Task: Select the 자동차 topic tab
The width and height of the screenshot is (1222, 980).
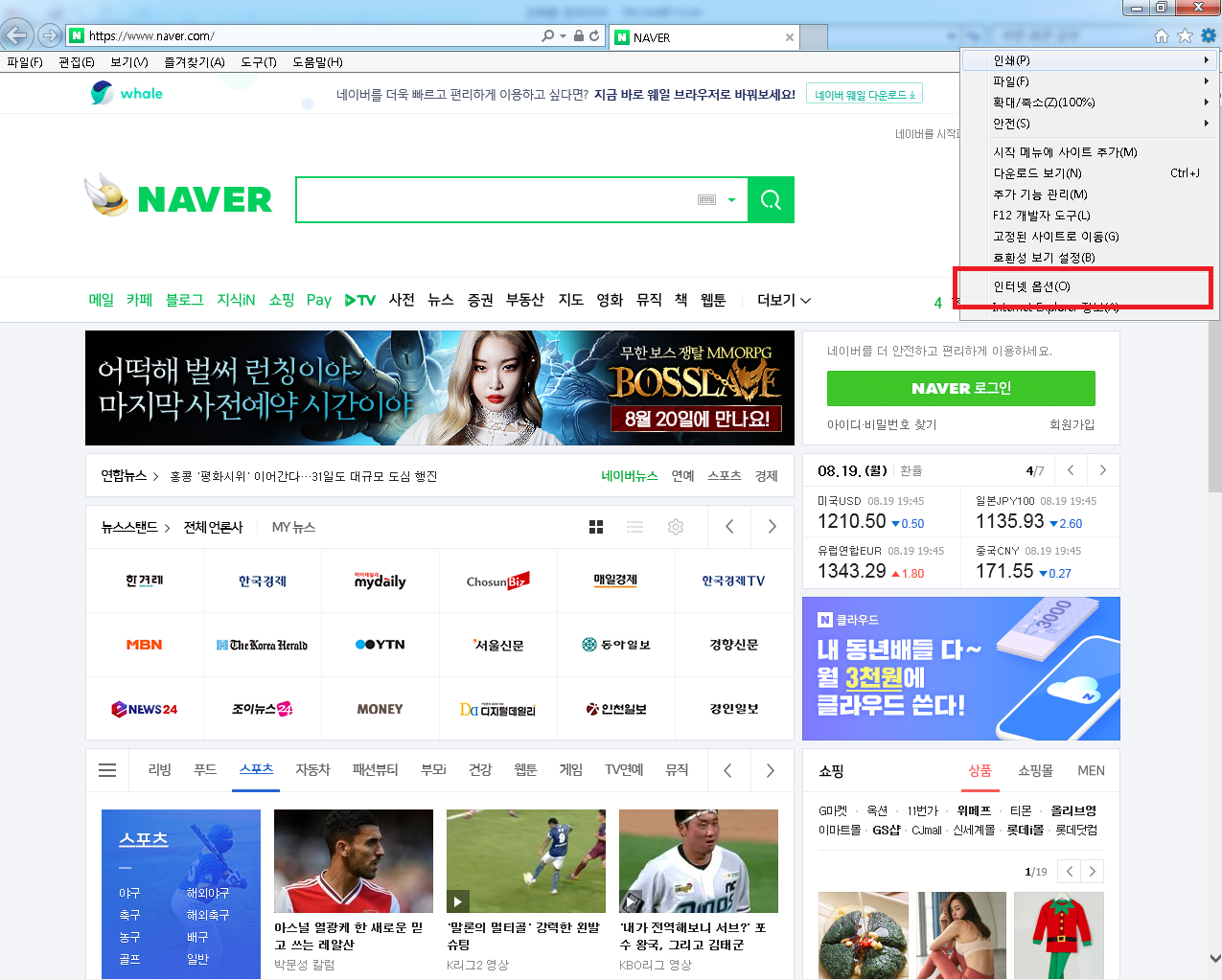Action: 312,770
